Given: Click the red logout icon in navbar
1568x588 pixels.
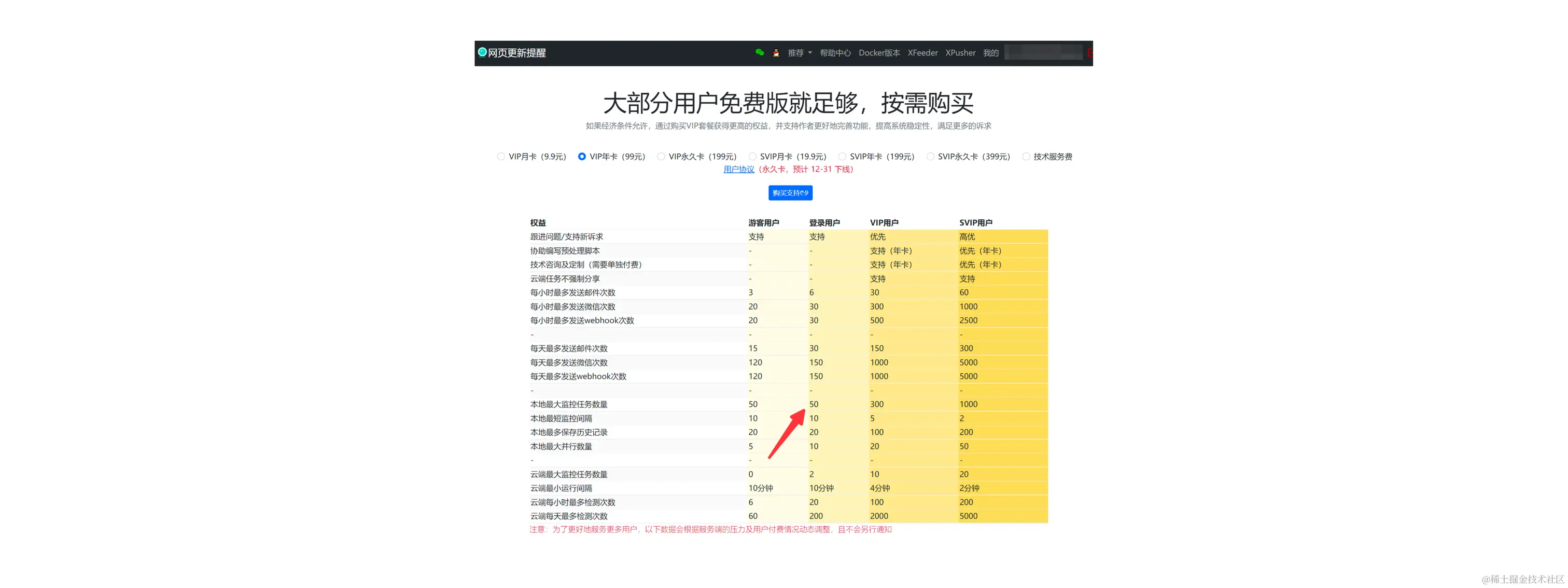Looking at the screenshot, I should click(x=1089, y=53).
